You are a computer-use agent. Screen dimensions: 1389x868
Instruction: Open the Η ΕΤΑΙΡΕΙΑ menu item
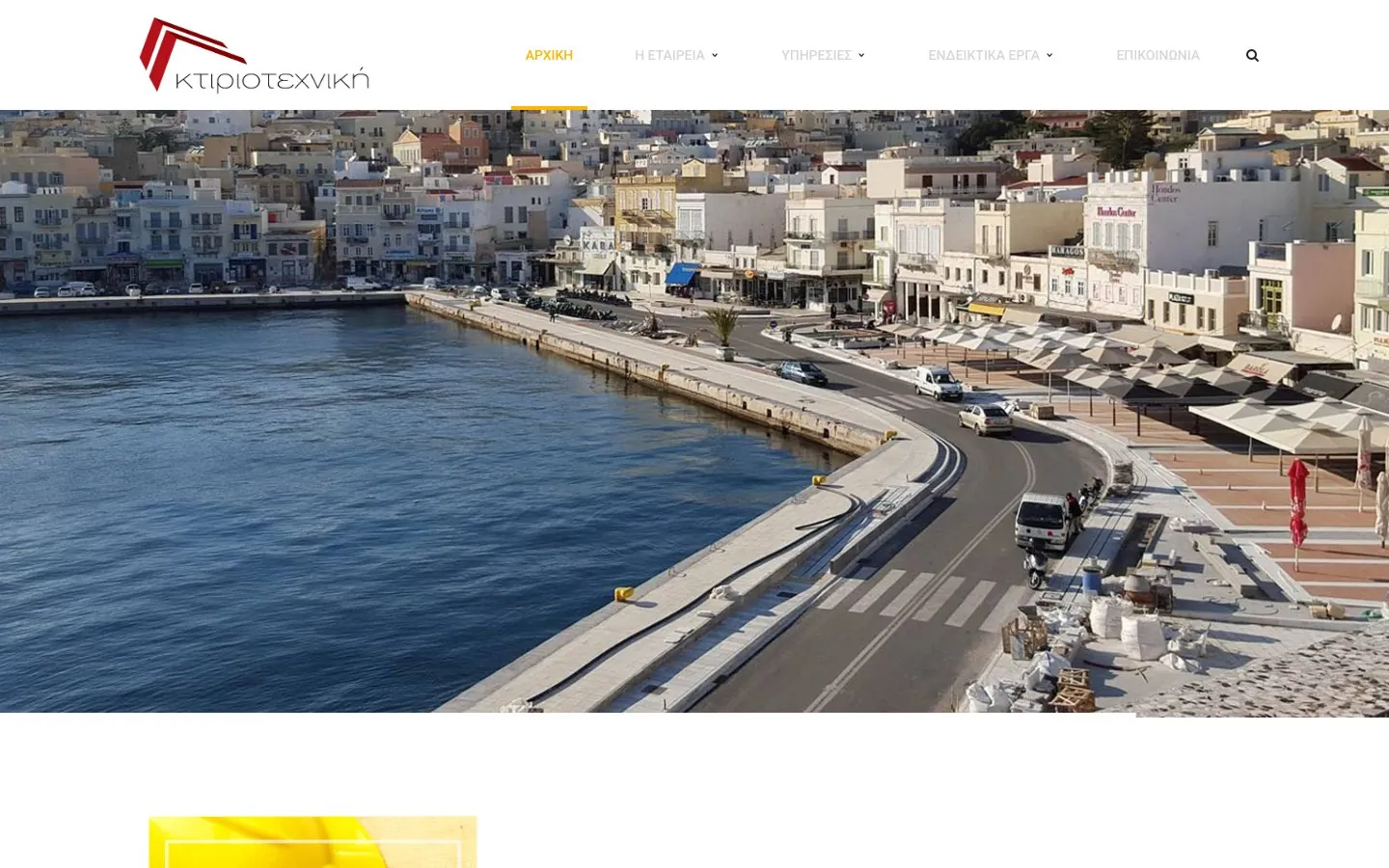pos(669,55)
